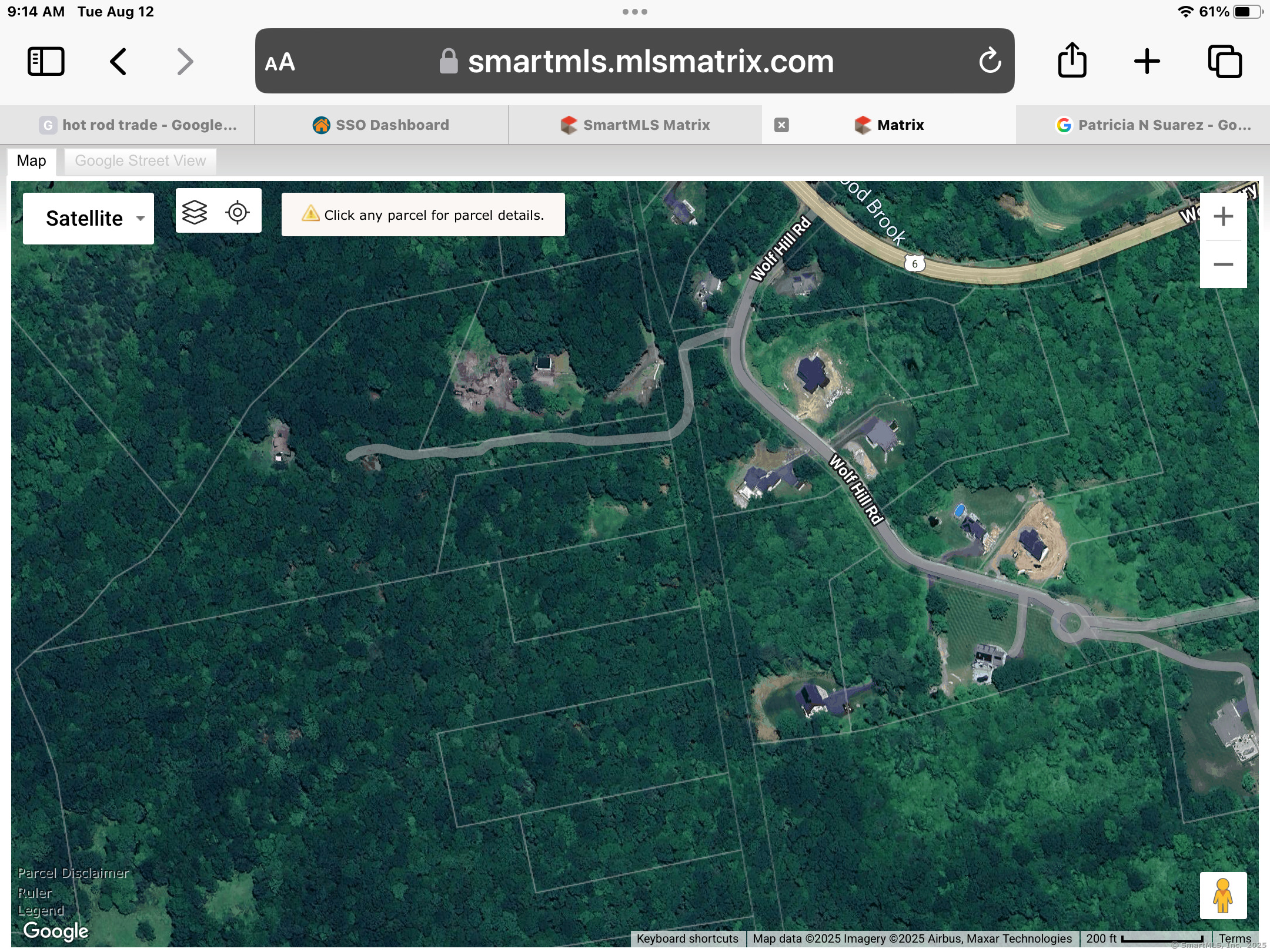Click the Parcel Disclaimer link

click(x=73, y=873)
